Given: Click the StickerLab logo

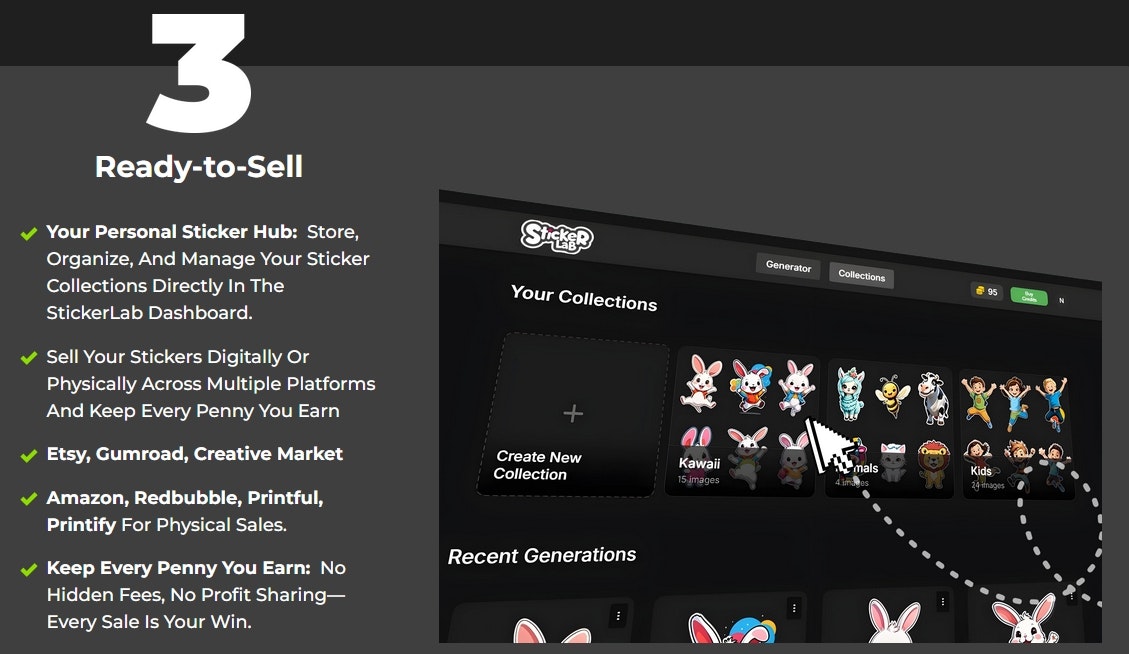Looking at the screenshot, I should (x=557, y=236).
